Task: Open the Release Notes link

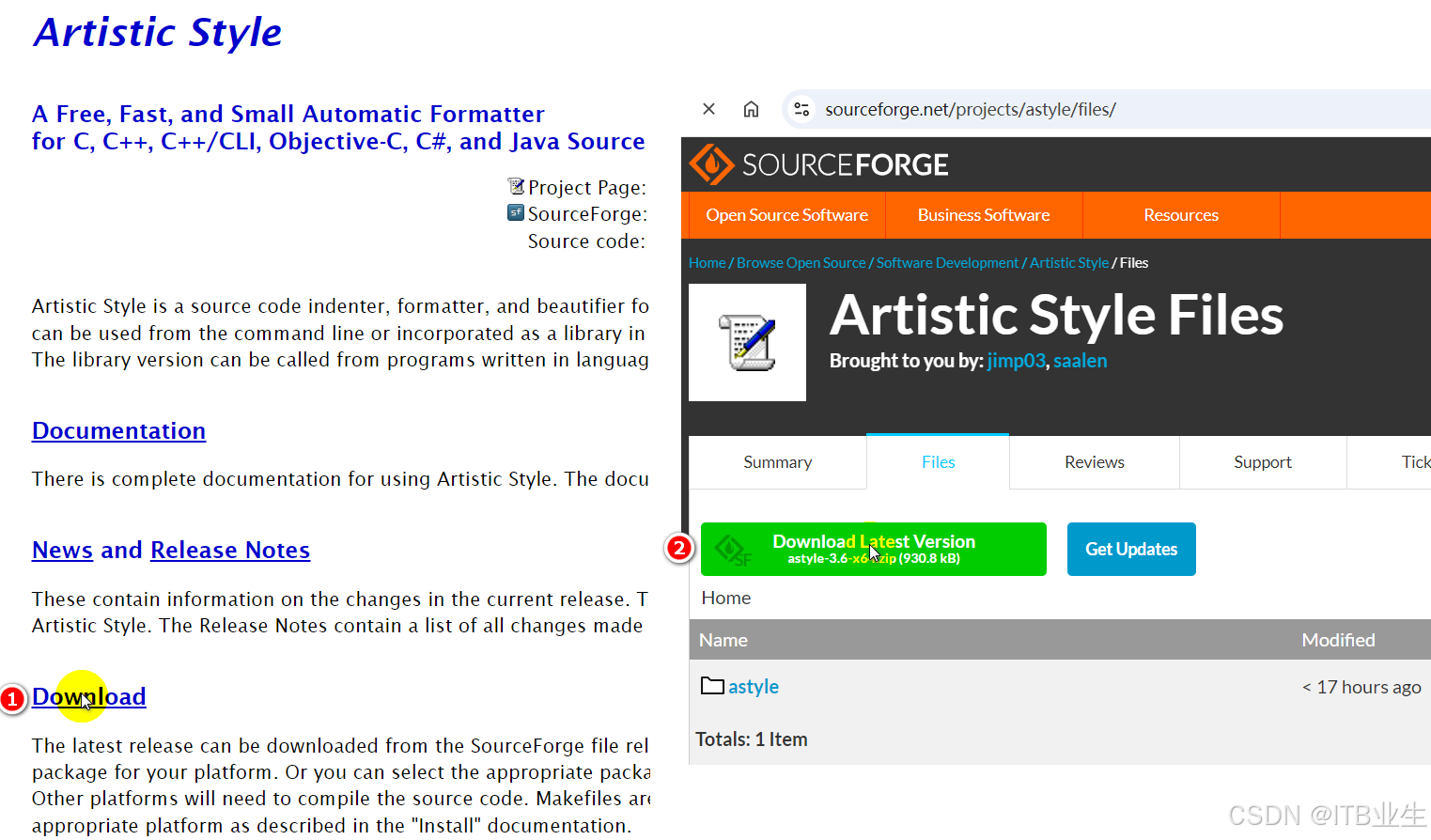Action: coord(230,550)
